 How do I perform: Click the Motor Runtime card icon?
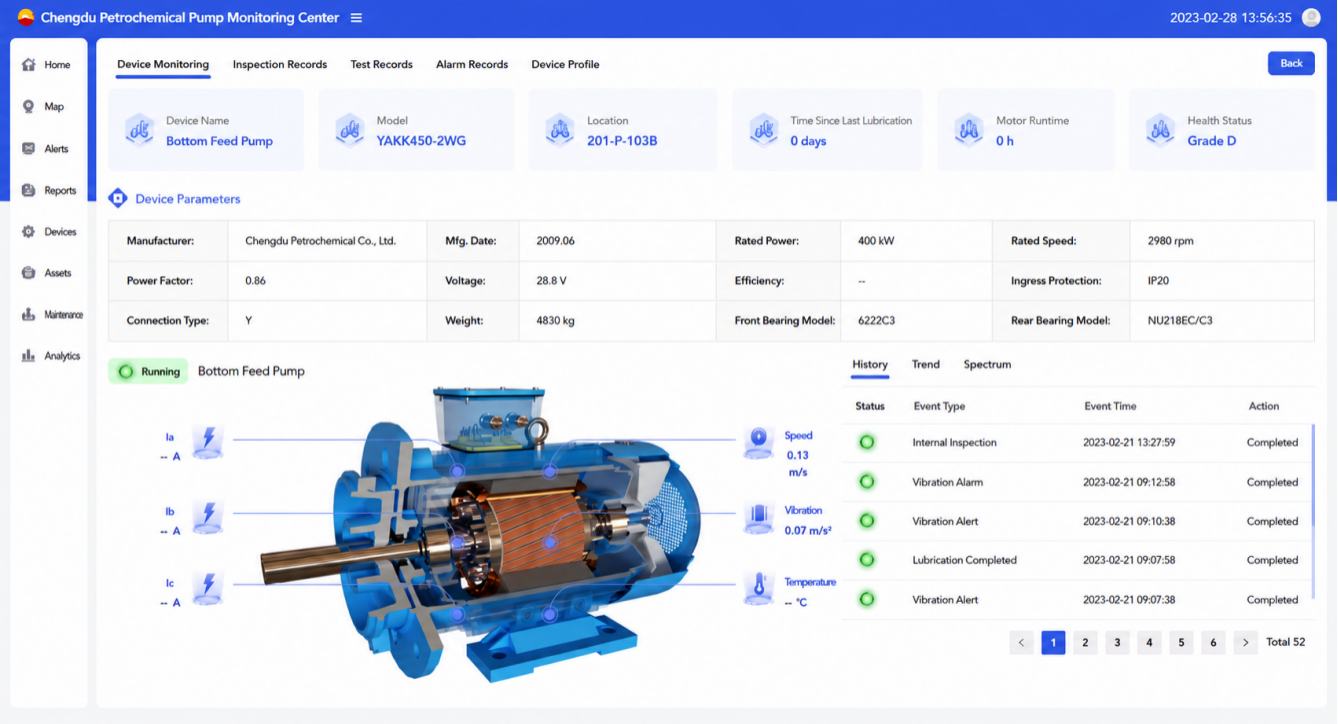[x=969, y=130]
